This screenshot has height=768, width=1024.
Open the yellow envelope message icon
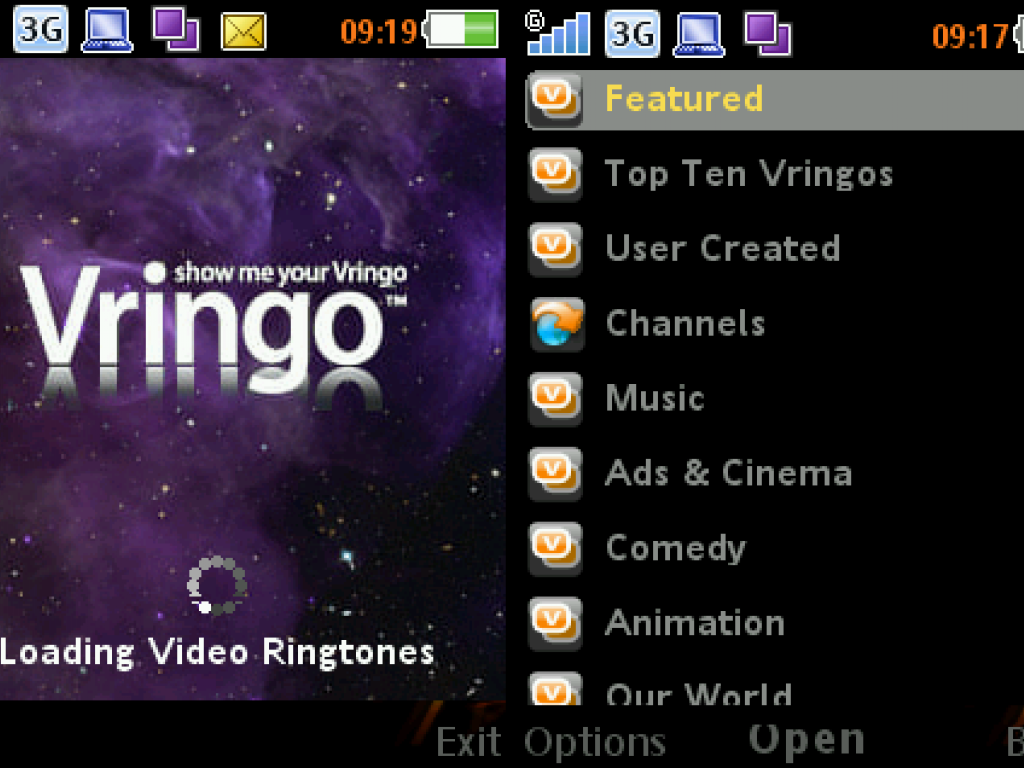click(x=244, y=31)
